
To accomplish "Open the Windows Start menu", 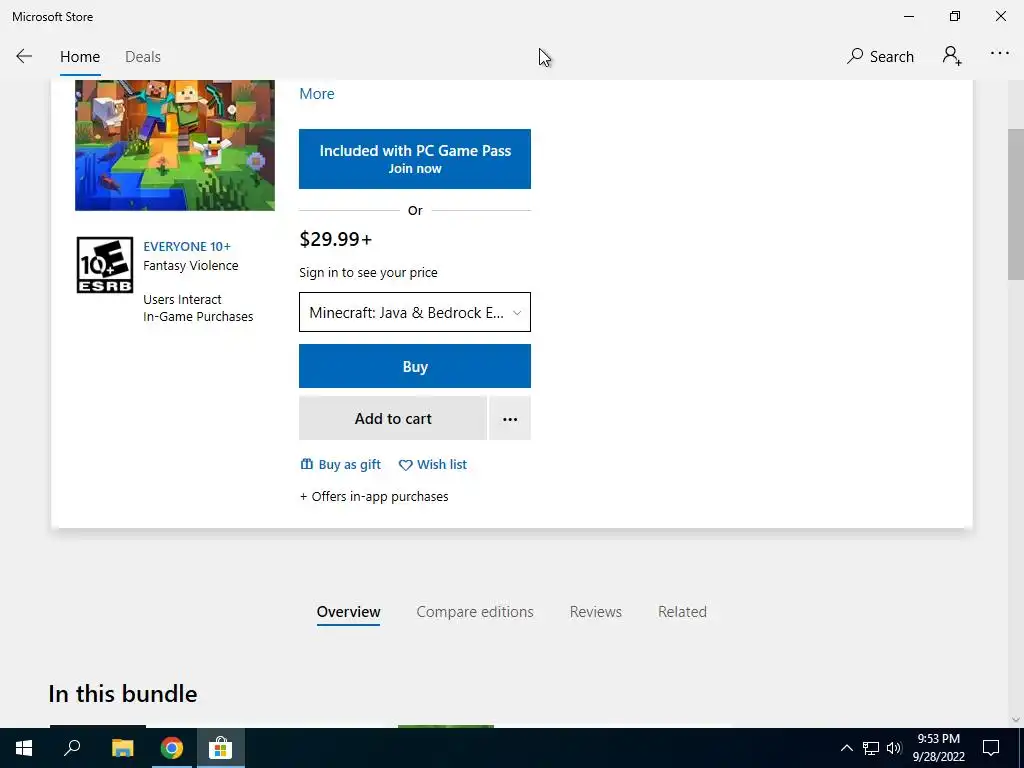I will point(24,748).
